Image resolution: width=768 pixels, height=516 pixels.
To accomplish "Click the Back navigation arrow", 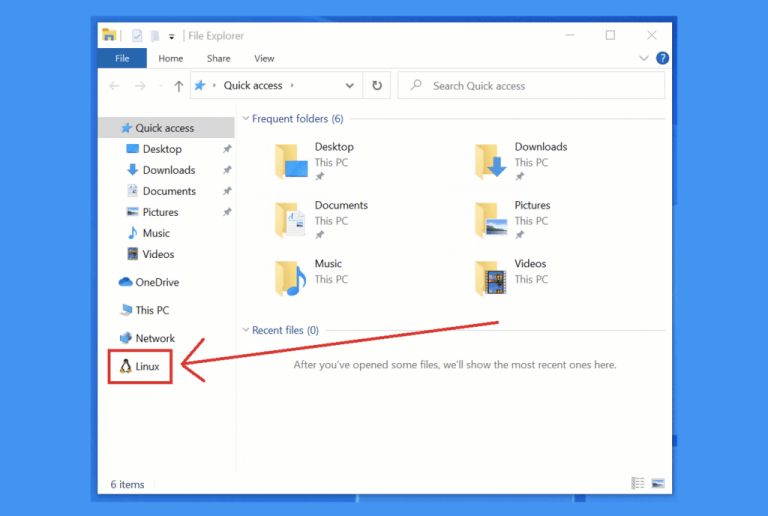I will [x=114, y=86].
